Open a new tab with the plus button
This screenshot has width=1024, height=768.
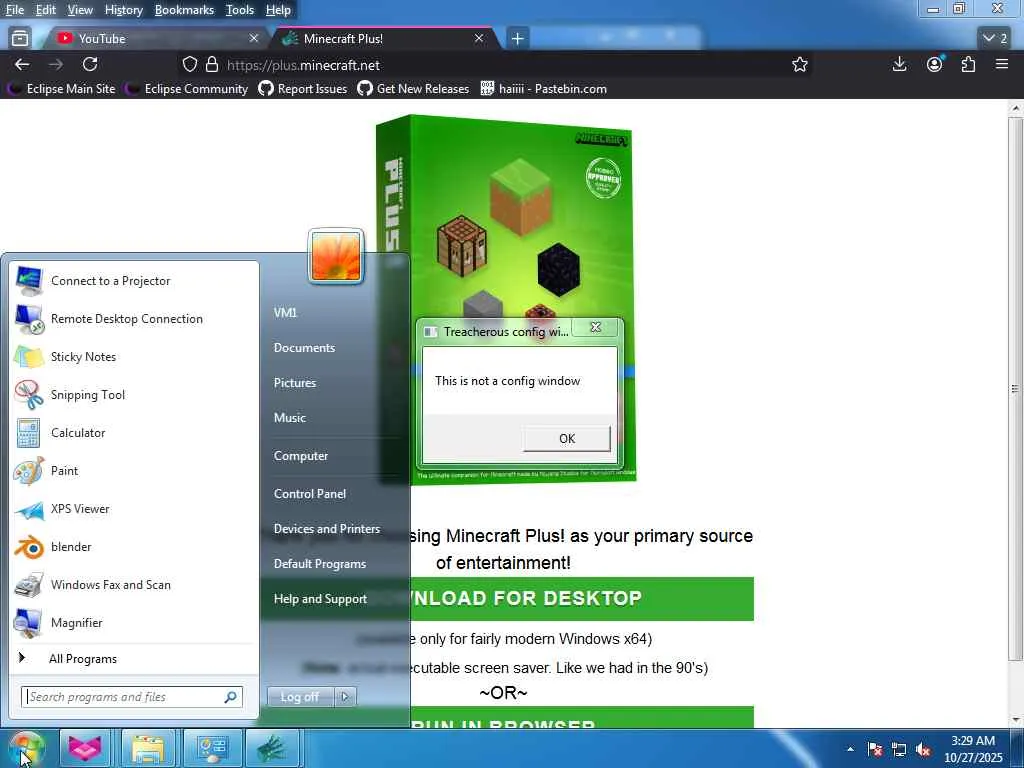[x=517, y=39]
